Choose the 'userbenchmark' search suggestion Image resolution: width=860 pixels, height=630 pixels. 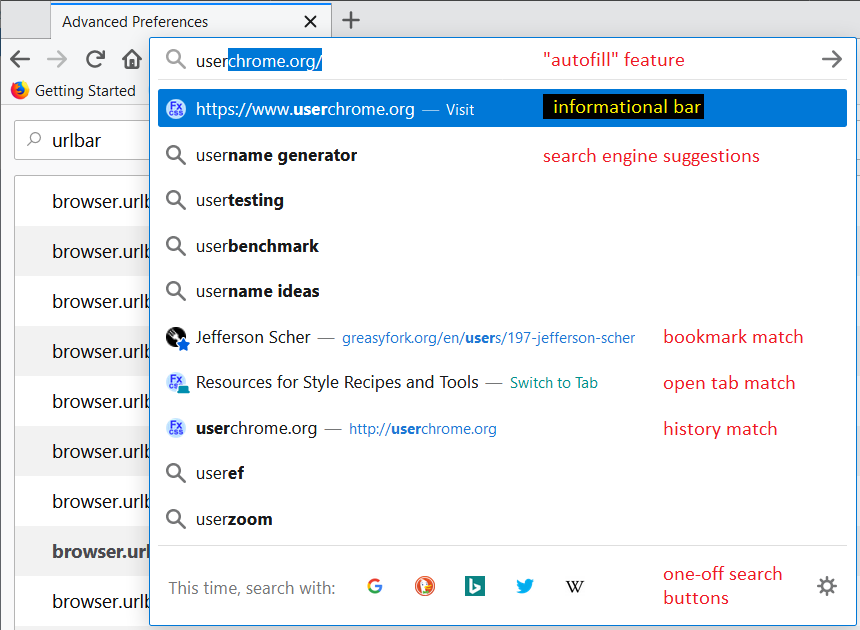click(502, 246)
